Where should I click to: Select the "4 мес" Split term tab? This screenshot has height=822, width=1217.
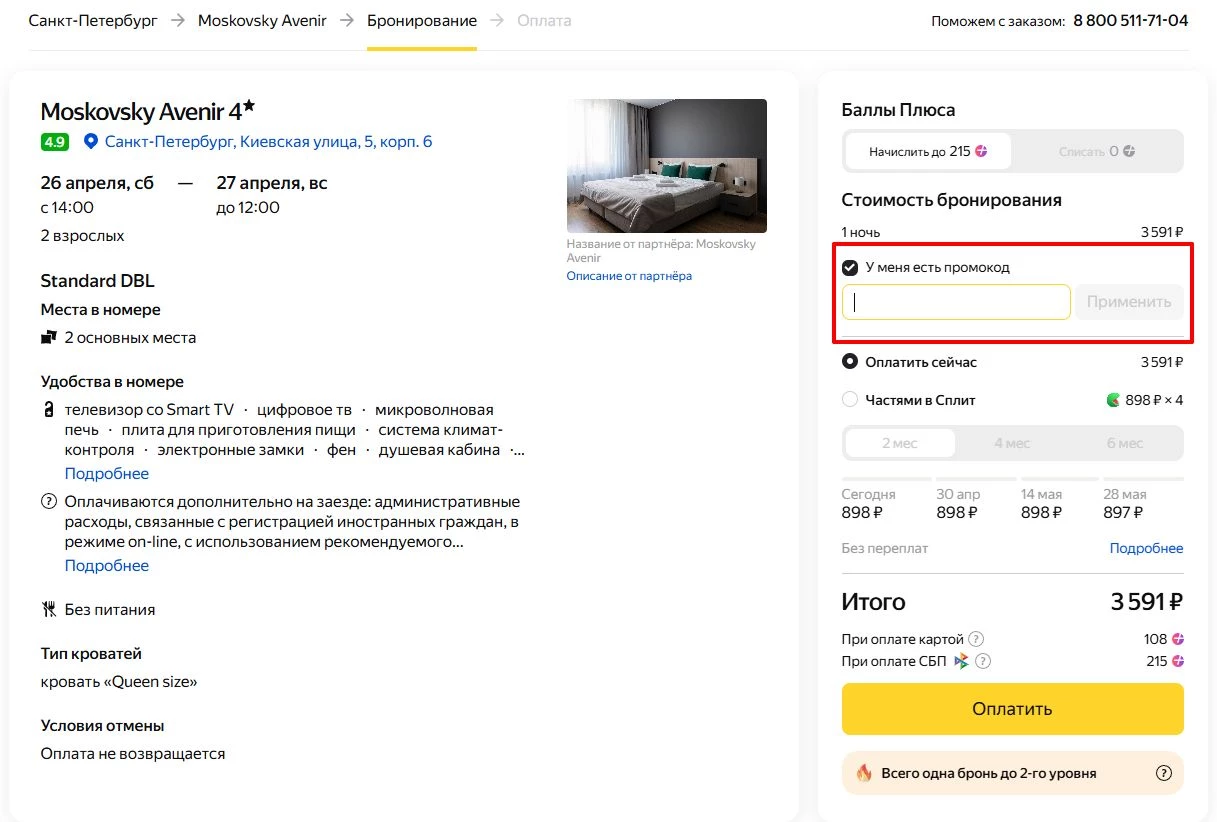click(1012, 442)
